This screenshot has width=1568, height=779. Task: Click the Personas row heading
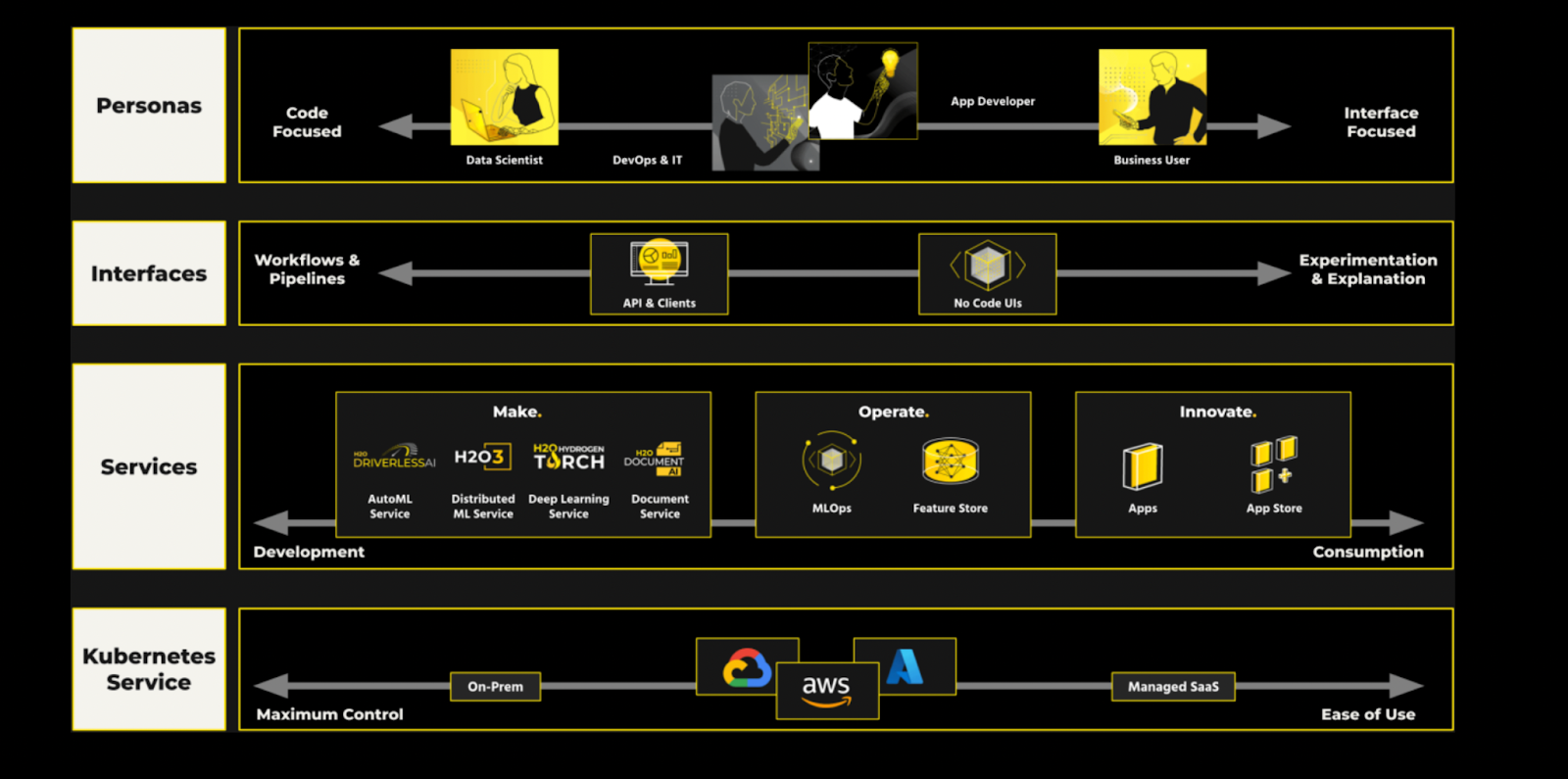149,105
